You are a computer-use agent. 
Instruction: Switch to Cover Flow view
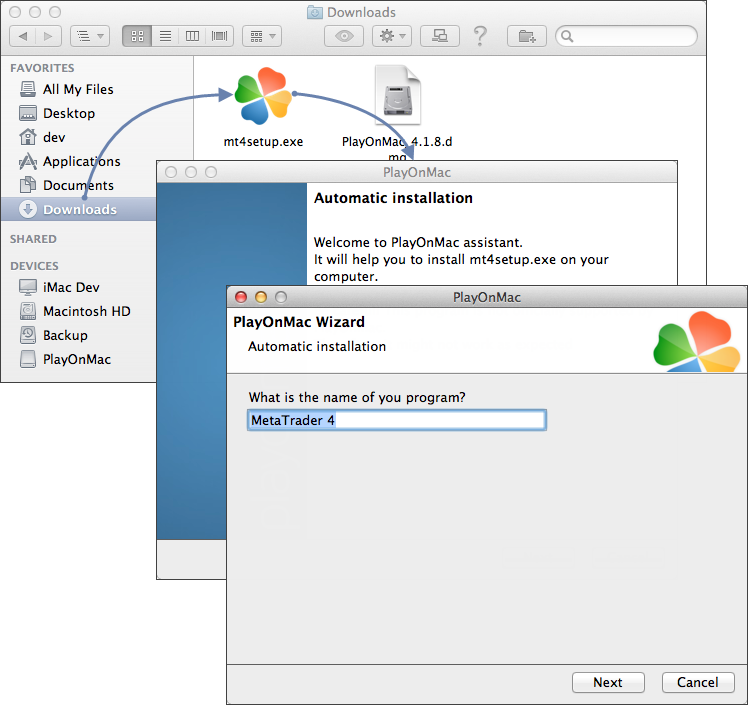219,36
